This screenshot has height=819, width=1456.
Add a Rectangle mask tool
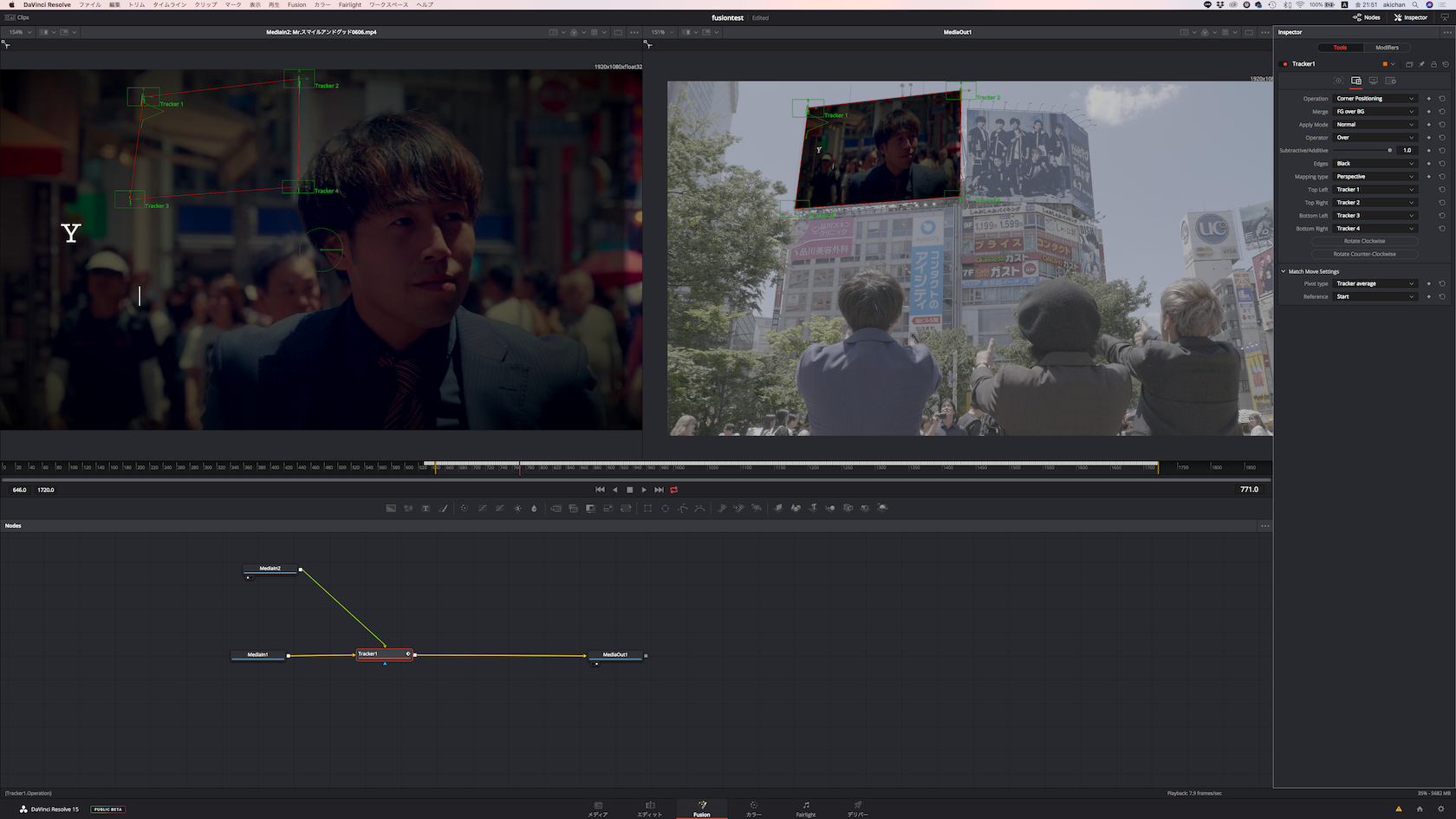[x=647, y=509]
